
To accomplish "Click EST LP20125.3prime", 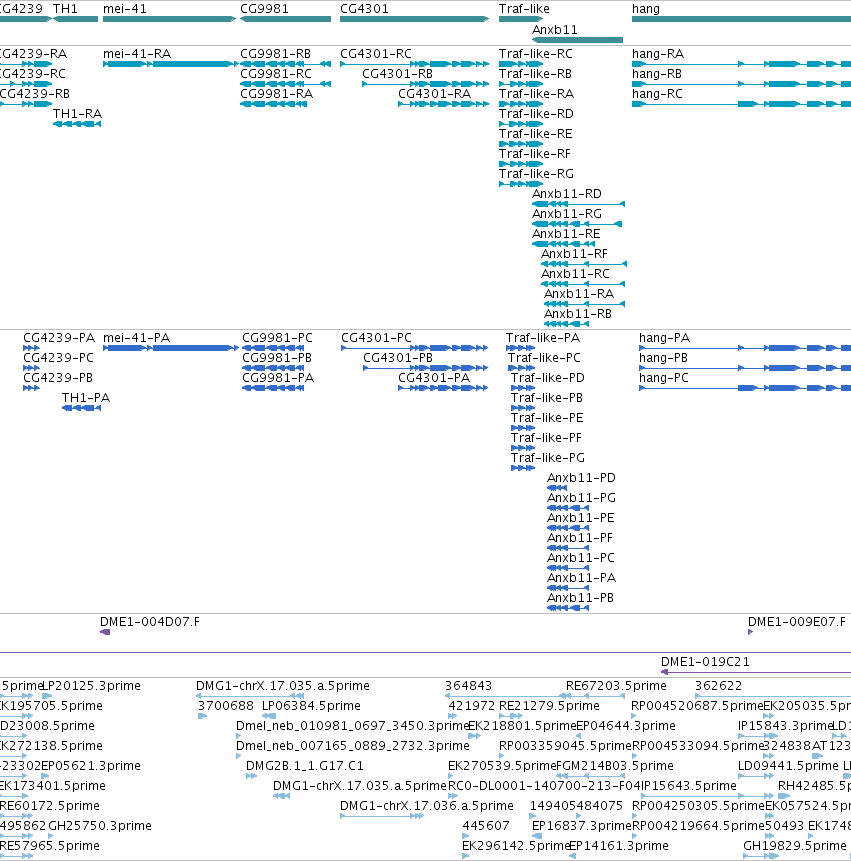I will click(92, 686).
